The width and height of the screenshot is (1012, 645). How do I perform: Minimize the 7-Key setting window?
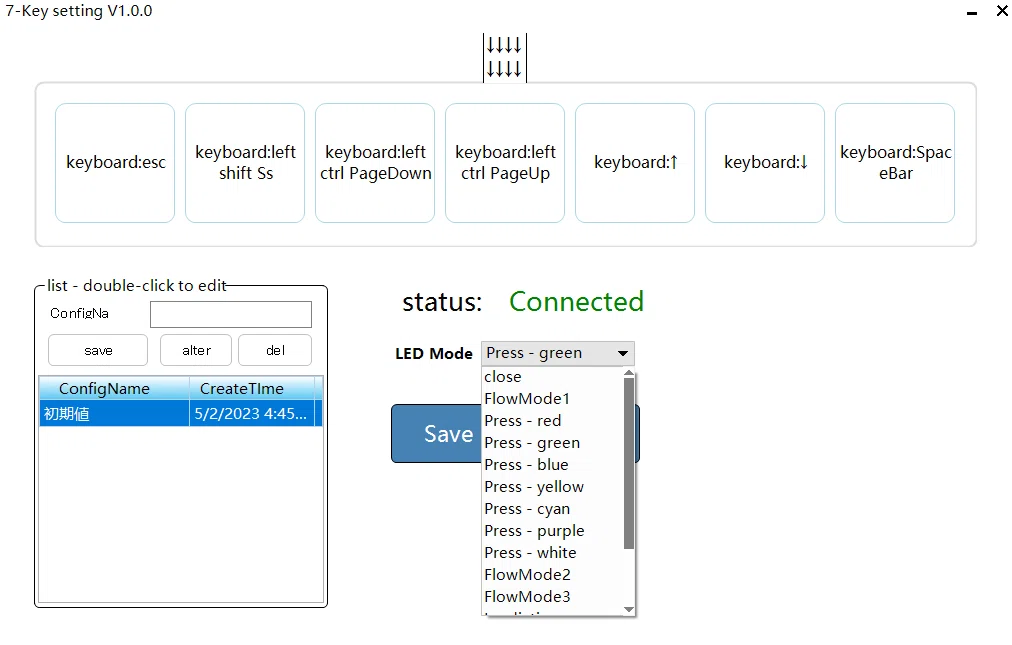pyautogui.click(x=972, y=12)
